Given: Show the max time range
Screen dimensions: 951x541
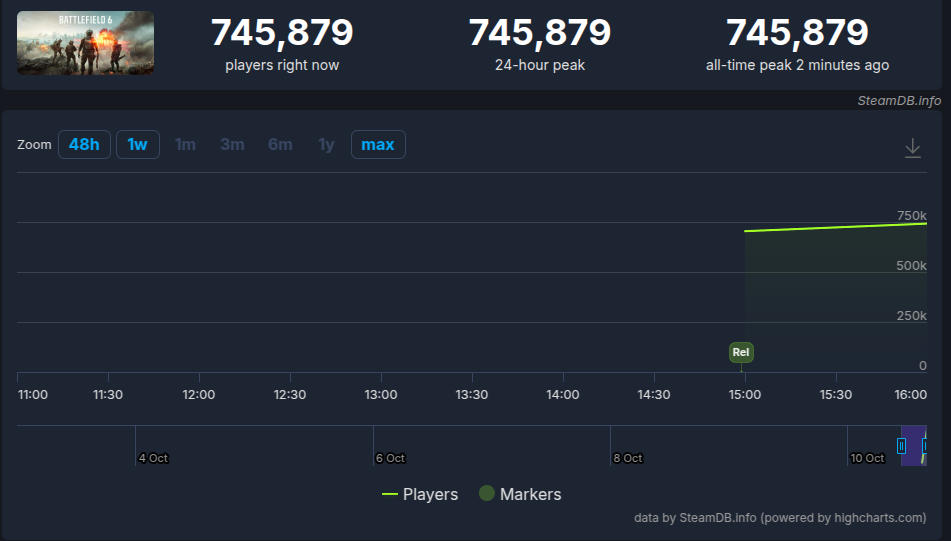Looking at the screenshot, I should 378,145.
